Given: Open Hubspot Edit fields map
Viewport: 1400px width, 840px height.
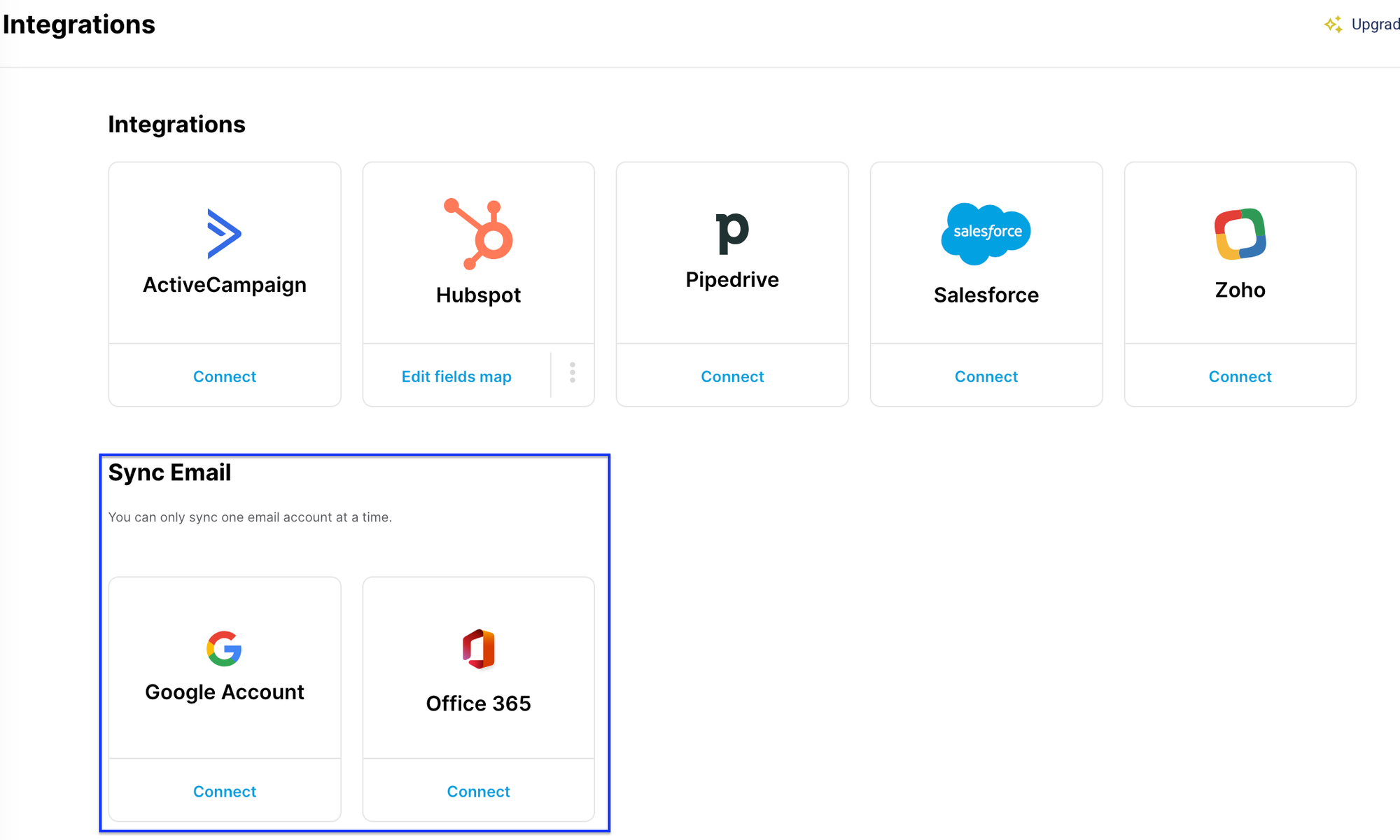Looking at the screenshot, I should tap(456, 377).
